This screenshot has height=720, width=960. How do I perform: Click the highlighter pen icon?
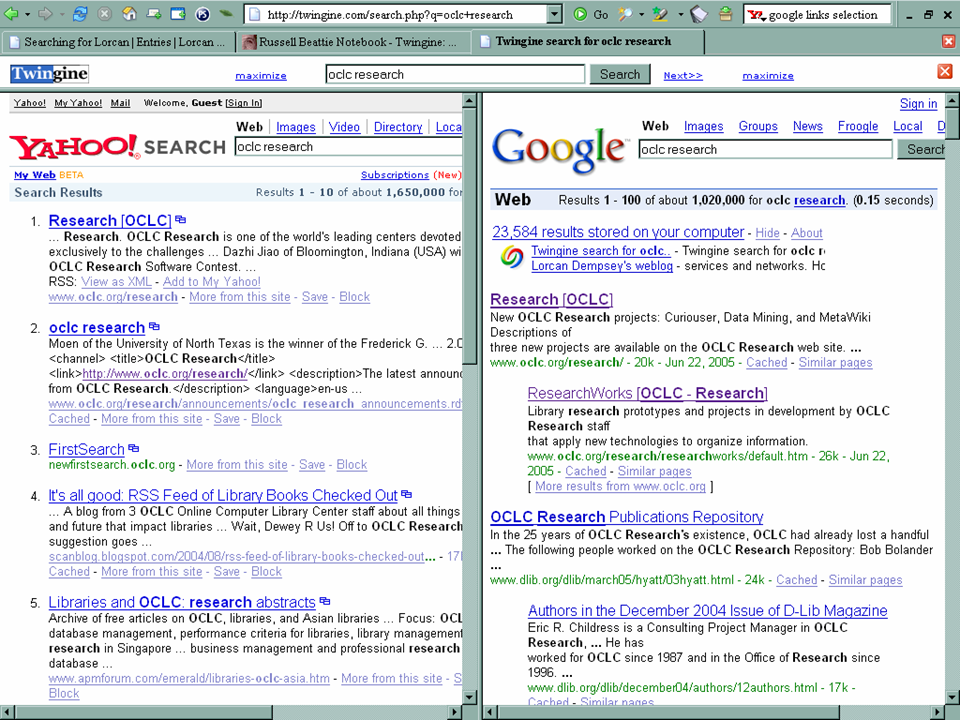[x=659, y=14]
